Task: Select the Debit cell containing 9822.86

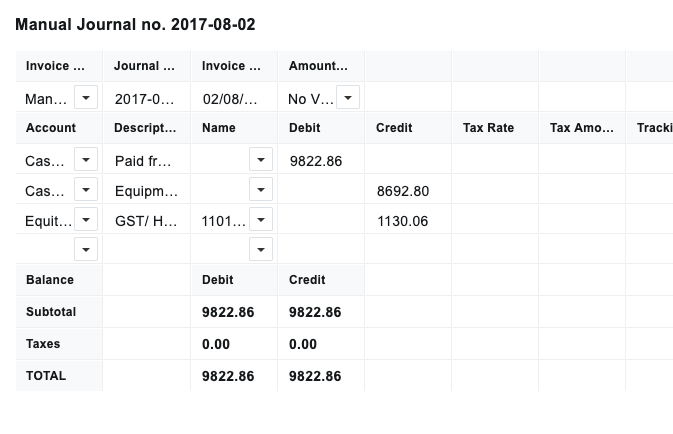Action: (x=321, y=160)
